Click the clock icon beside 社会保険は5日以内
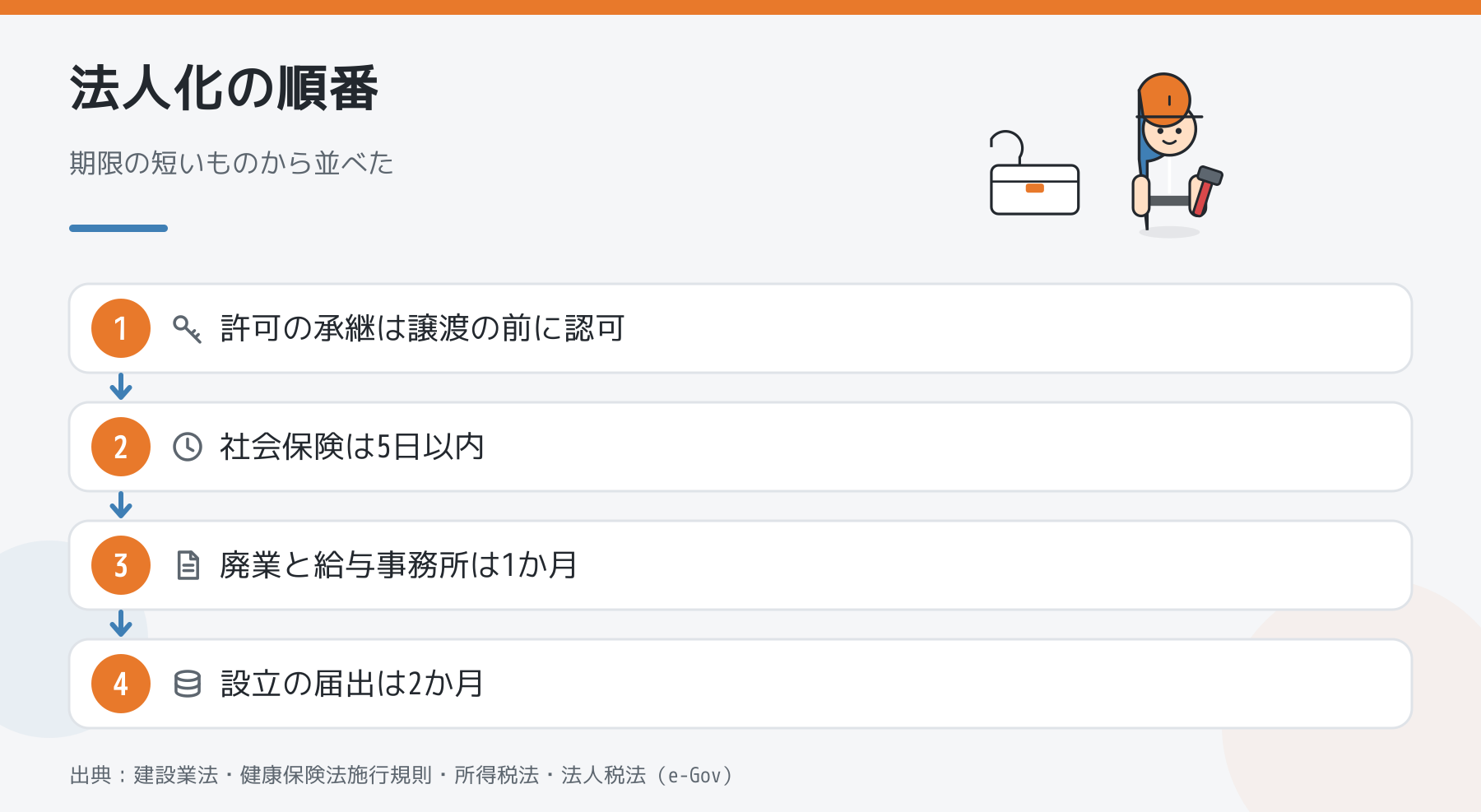Screen dimensions: 1481x812 point(188,447)
